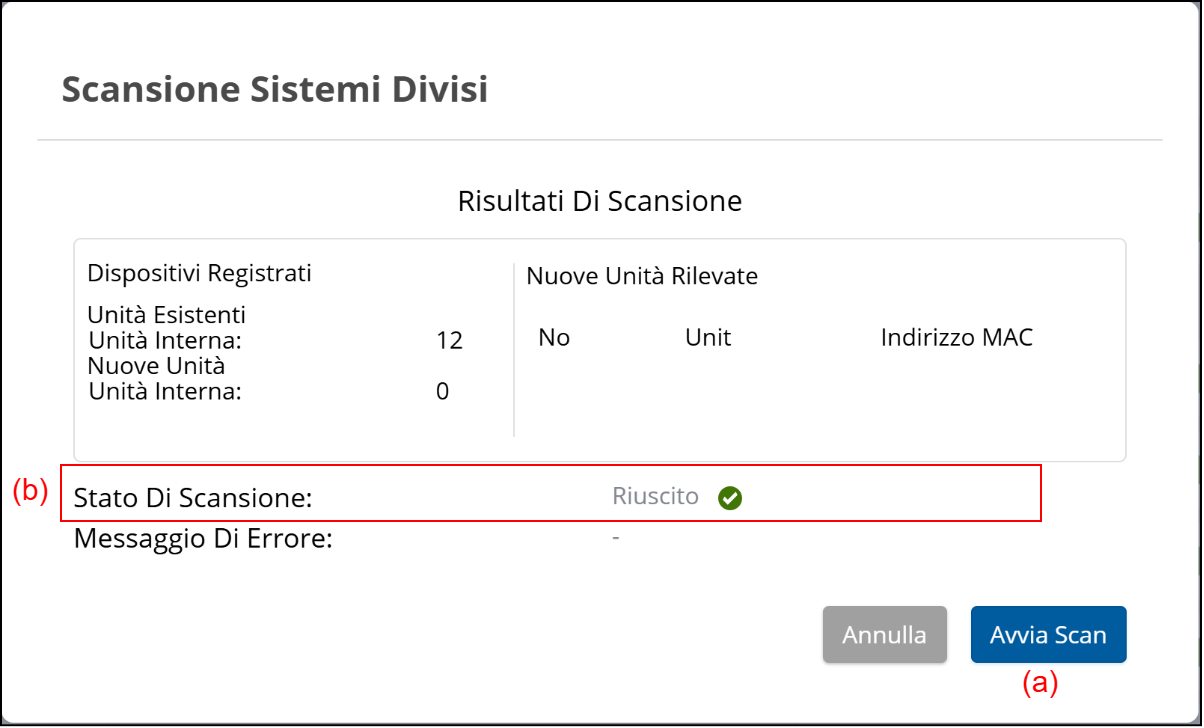
Task: Click the Nuove Unità label under registered devices
Action: pos(156,365)
